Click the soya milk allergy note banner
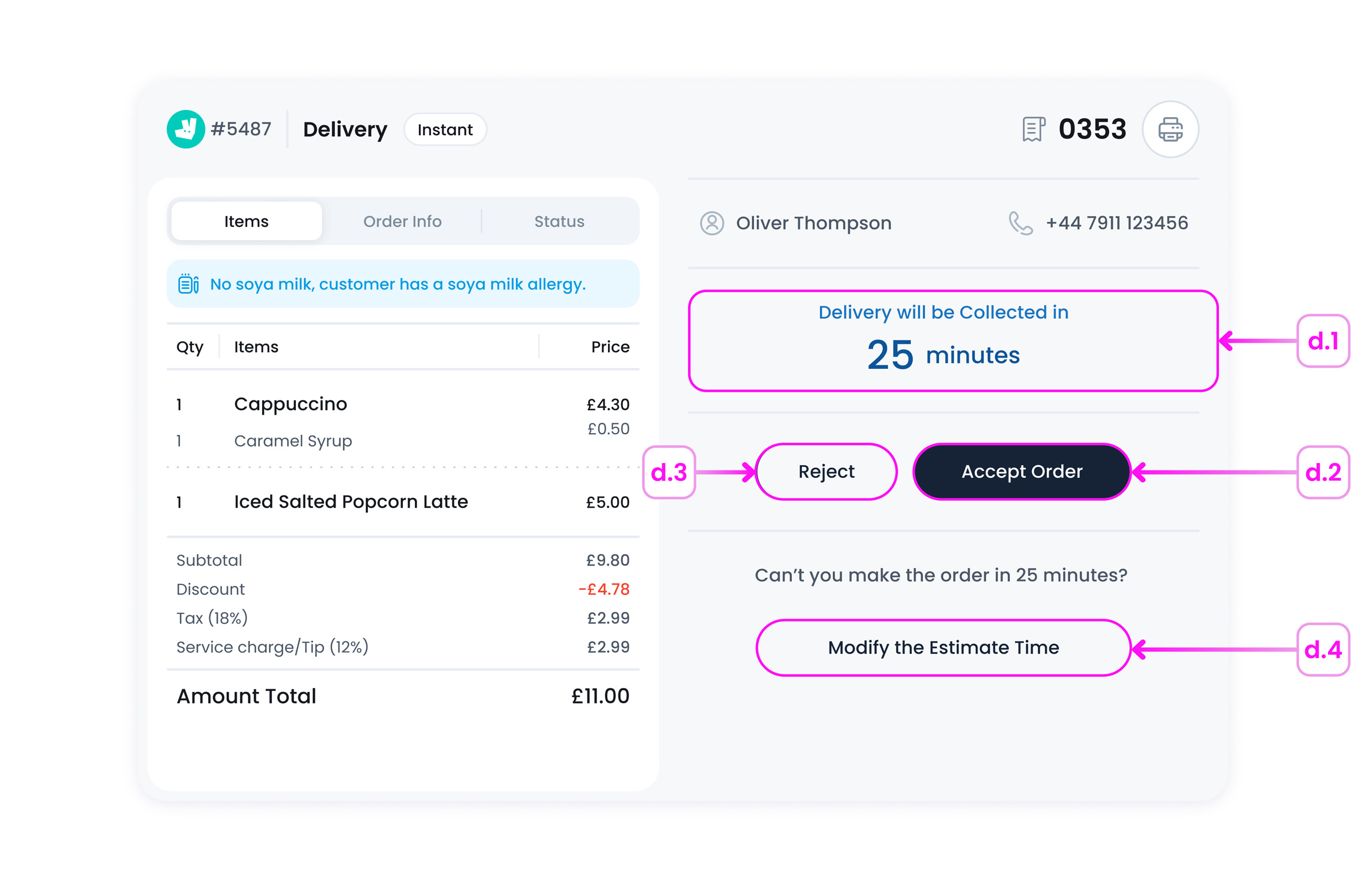Screen dimensions: 1366x896 (x=398, y=284)
